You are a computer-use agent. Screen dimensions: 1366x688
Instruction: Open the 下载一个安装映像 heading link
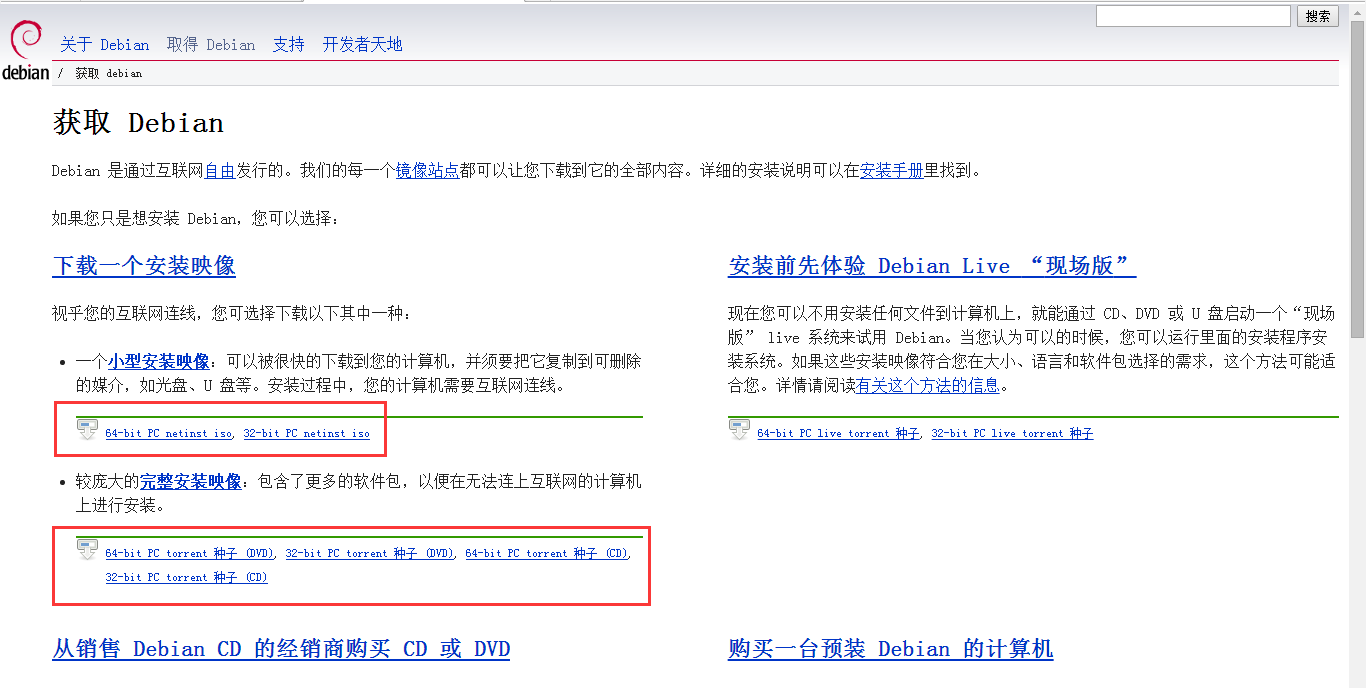point(144,266)
